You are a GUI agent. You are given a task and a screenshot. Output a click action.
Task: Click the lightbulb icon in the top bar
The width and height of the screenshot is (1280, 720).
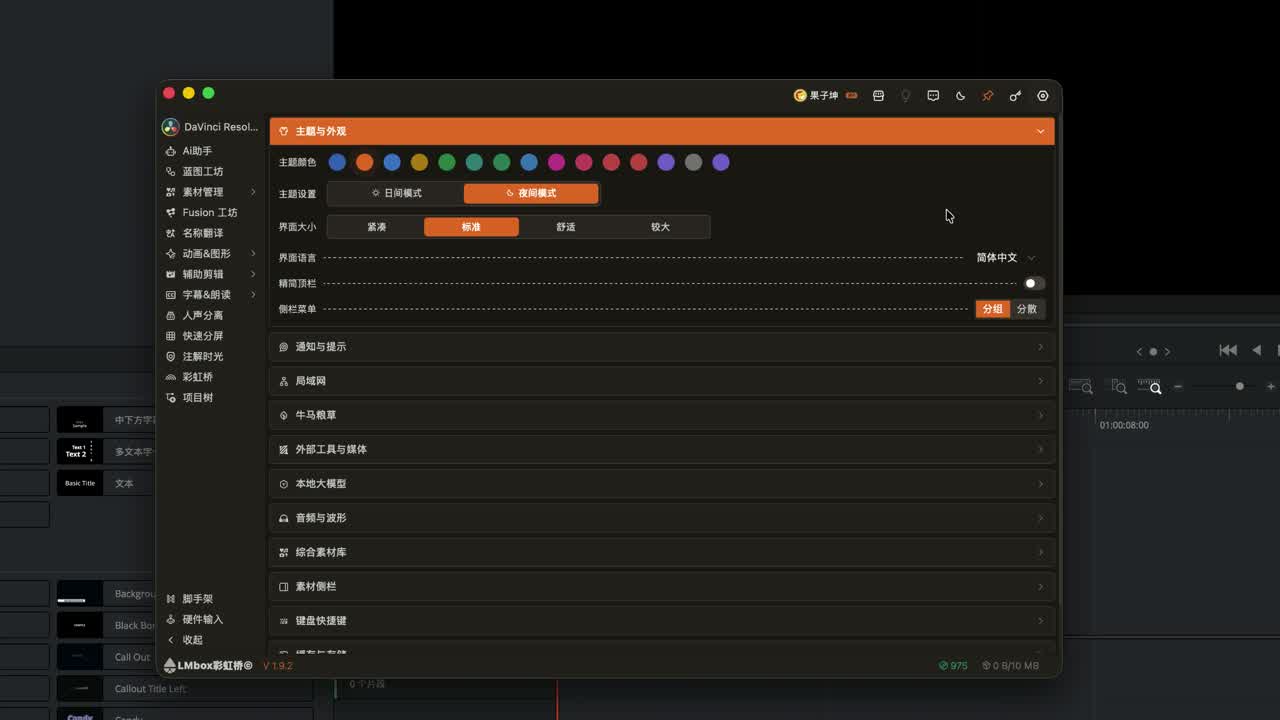(x=906, y=96)
